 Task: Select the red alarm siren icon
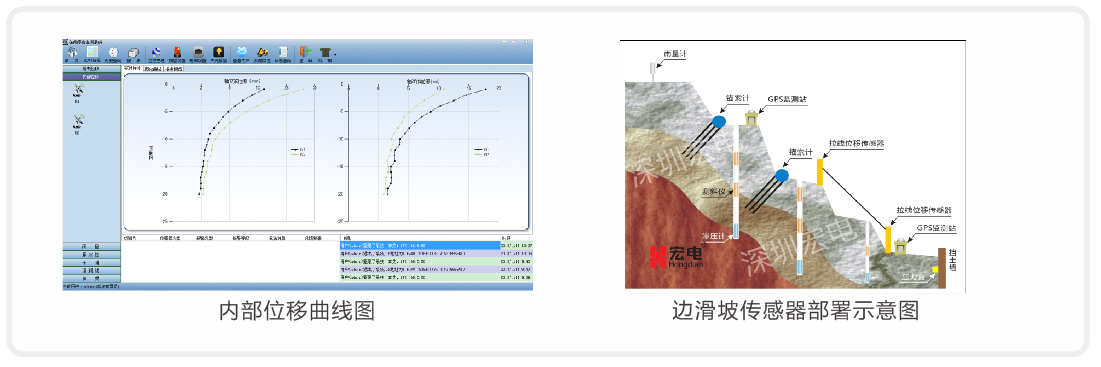[178, 52]
